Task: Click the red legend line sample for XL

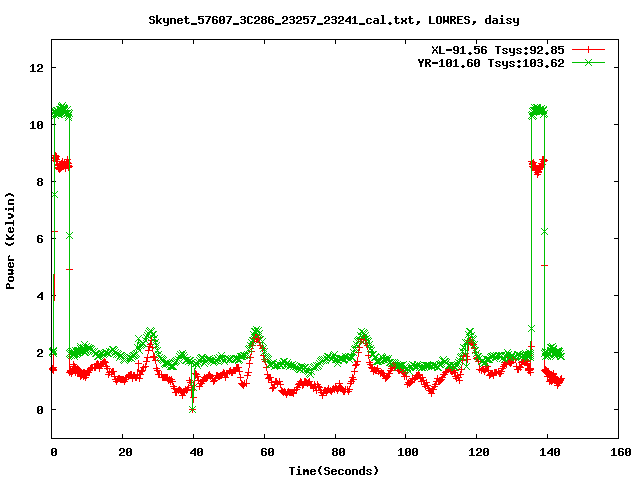Action: [588, 50]
